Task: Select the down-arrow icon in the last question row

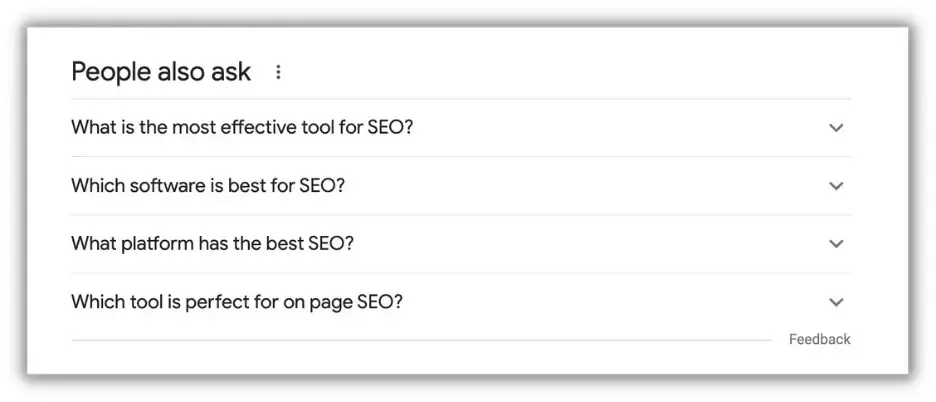Action: tap(836, 302)
